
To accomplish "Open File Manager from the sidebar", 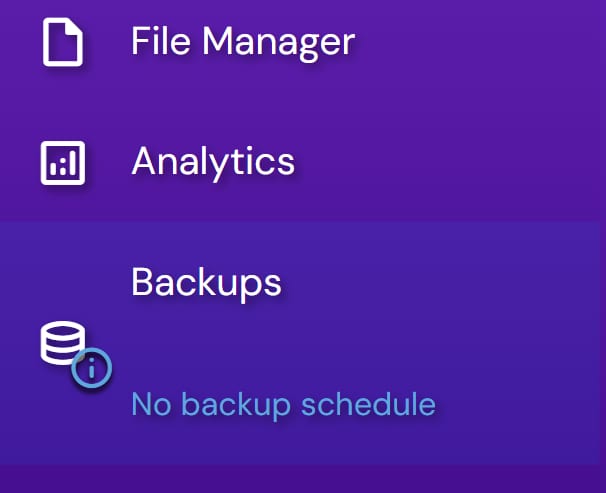I will 242,42.
